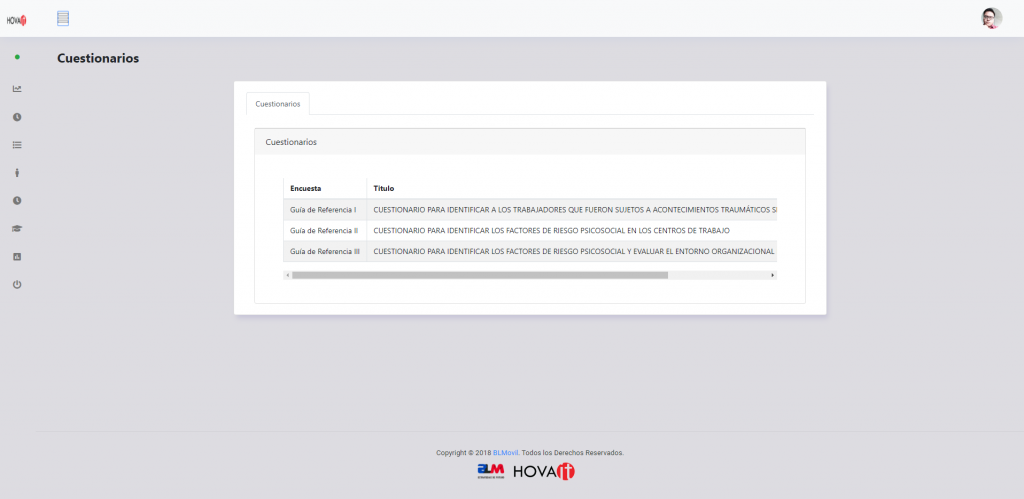Open the list icon in the sidebar
Screen dimensions: 1024x499
tap(17, 145)
